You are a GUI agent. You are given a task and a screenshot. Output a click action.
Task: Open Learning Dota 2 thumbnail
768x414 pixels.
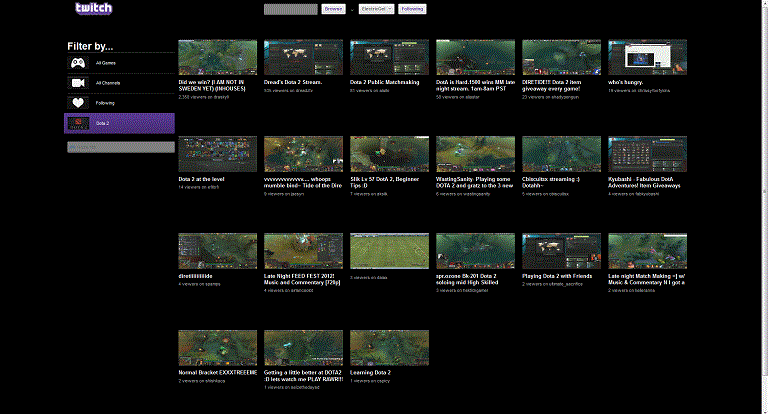pyautogui.click(x=389, y=347)
